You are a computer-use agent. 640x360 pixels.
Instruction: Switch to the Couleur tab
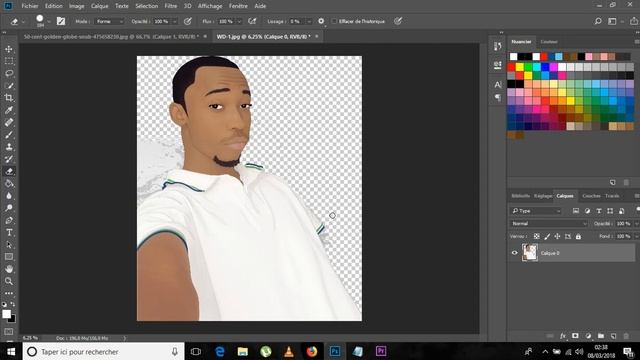pyautogui.click(x=549, y=42)
